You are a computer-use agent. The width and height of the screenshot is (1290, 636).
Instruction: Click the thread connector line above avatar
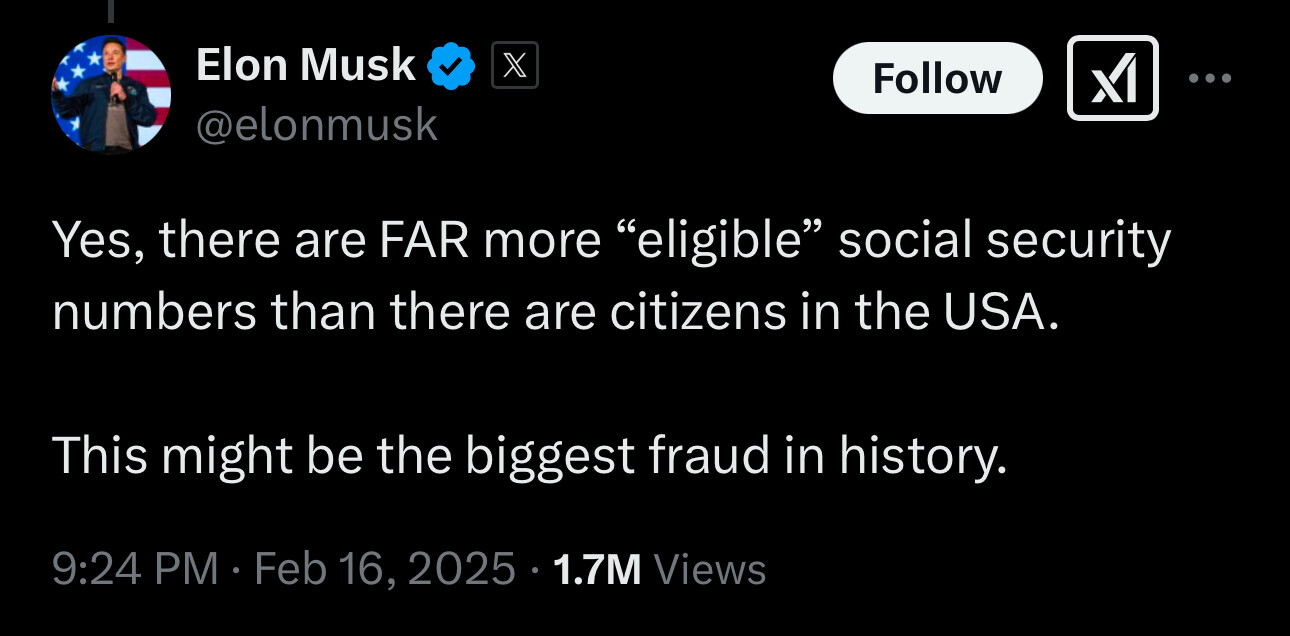pyautogui.click(x=110, y=10)
